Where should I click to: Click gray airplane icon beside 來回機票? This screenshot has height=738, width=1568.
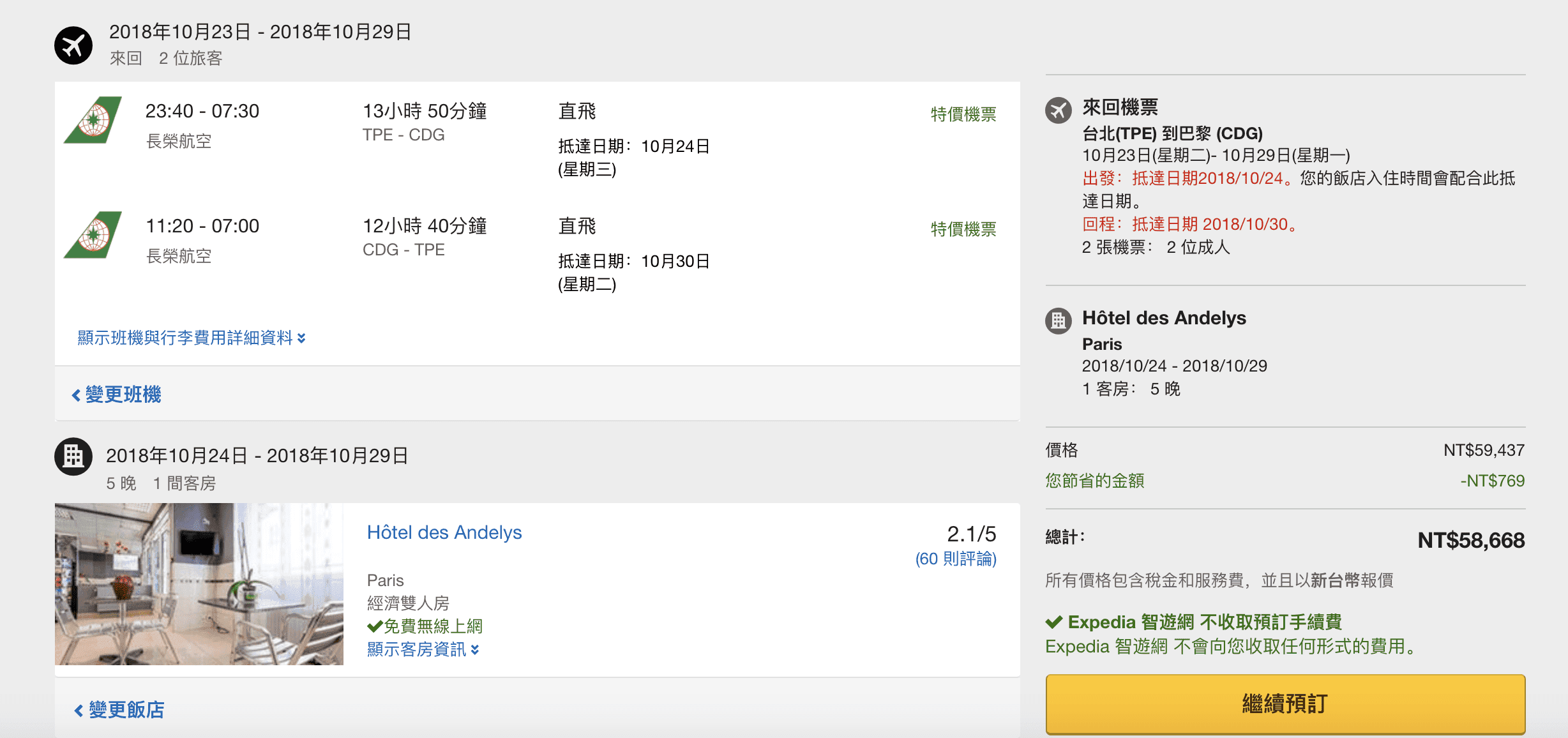pyautogui.click(x=1059, y=110)
